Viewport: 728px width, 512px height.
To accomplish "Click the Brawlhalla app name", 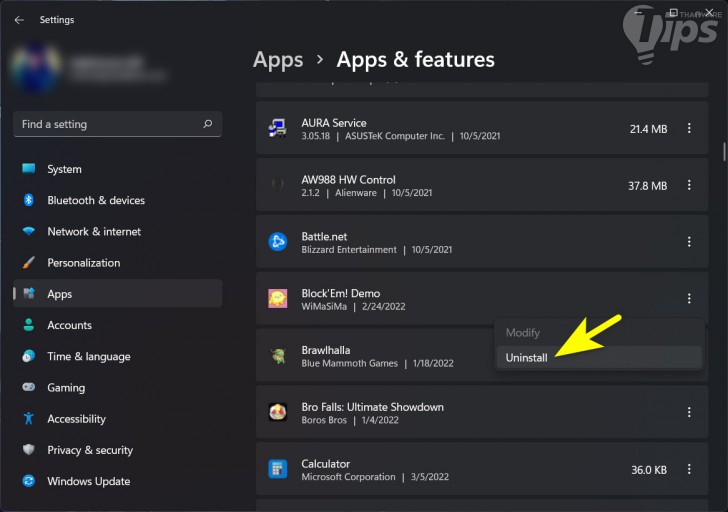I will point(325,350).
